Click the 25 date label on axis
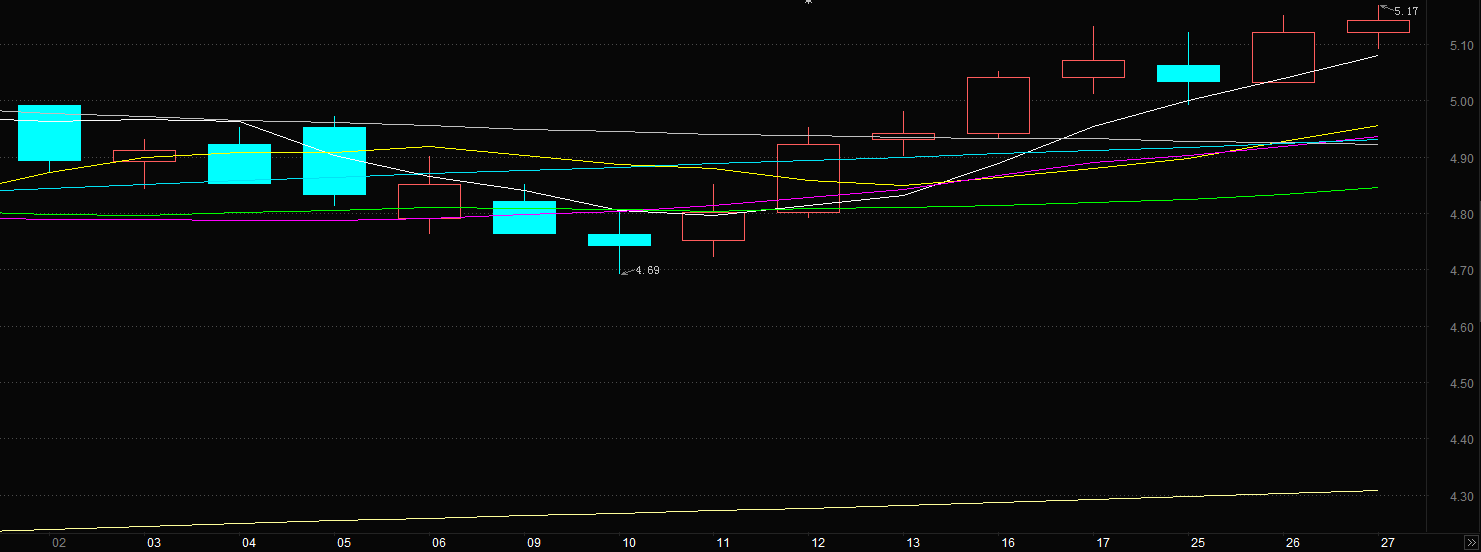Viewport: 1481px width, 552px height. (x=1198, y=543)
